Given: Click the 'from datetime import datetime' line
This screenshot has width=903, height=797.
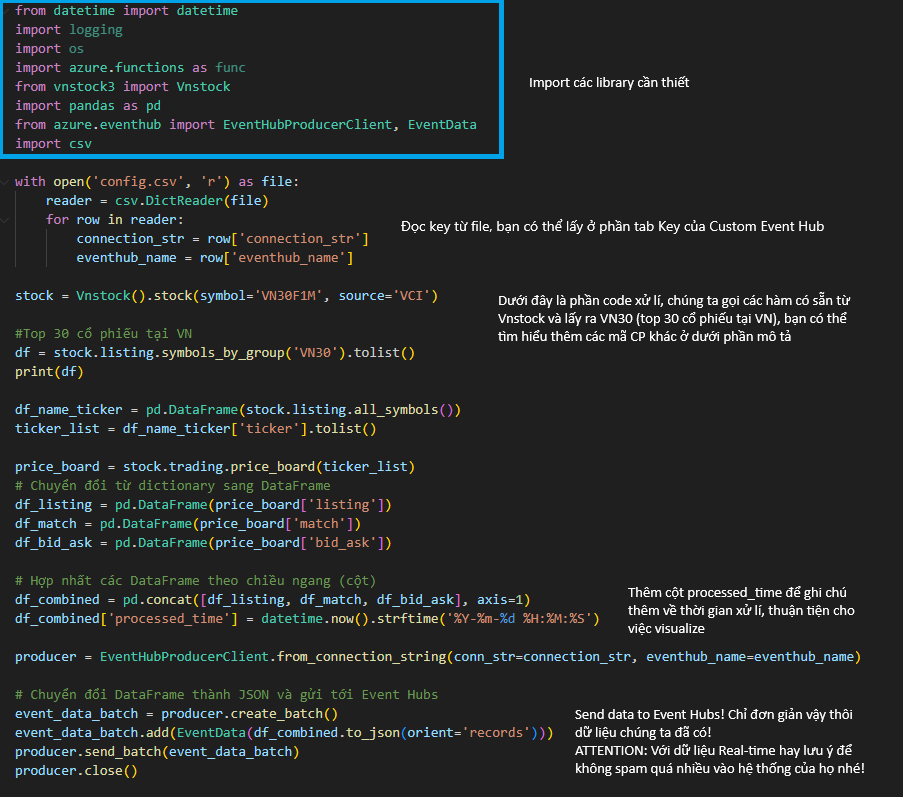Looking at the screenshot, I should pyautogui.click(x=126, y=10).
